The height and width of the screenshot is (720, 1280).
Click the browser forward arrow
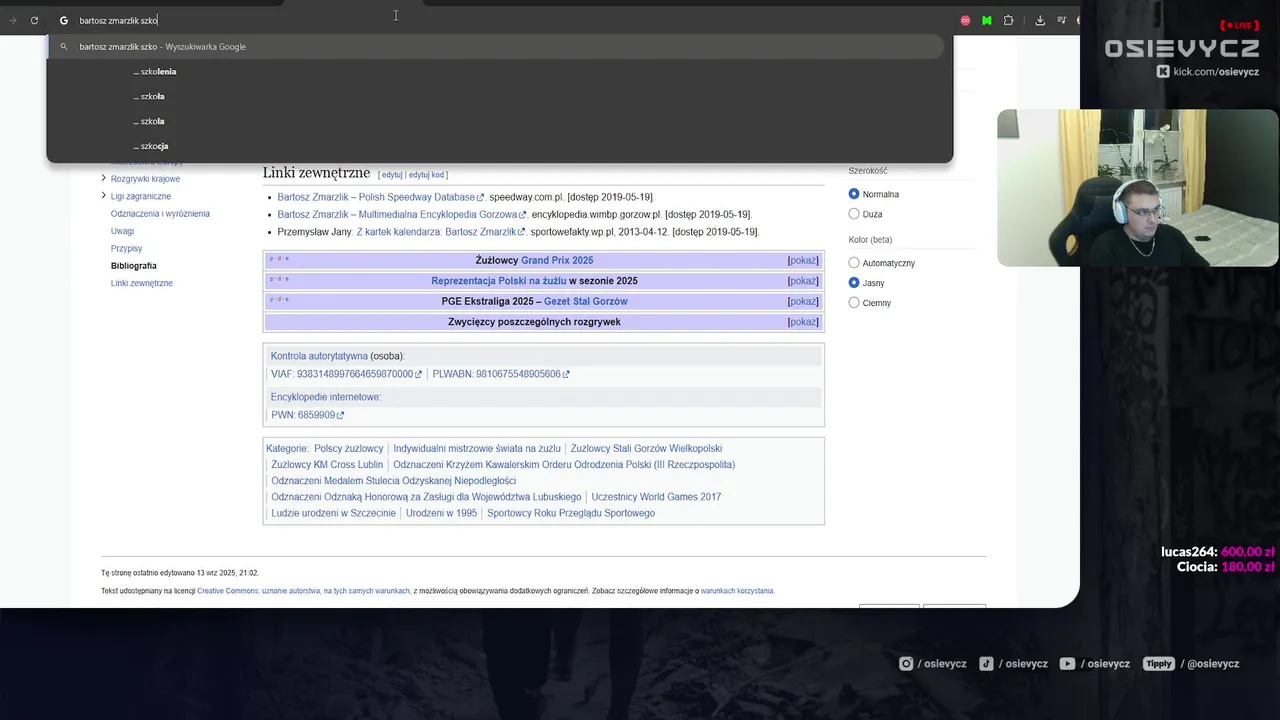tap(13, 20)
